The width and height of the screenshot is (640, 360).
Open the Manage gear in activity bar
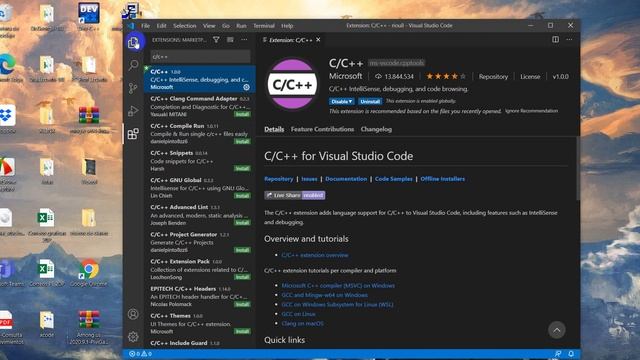tap(133, 337)
